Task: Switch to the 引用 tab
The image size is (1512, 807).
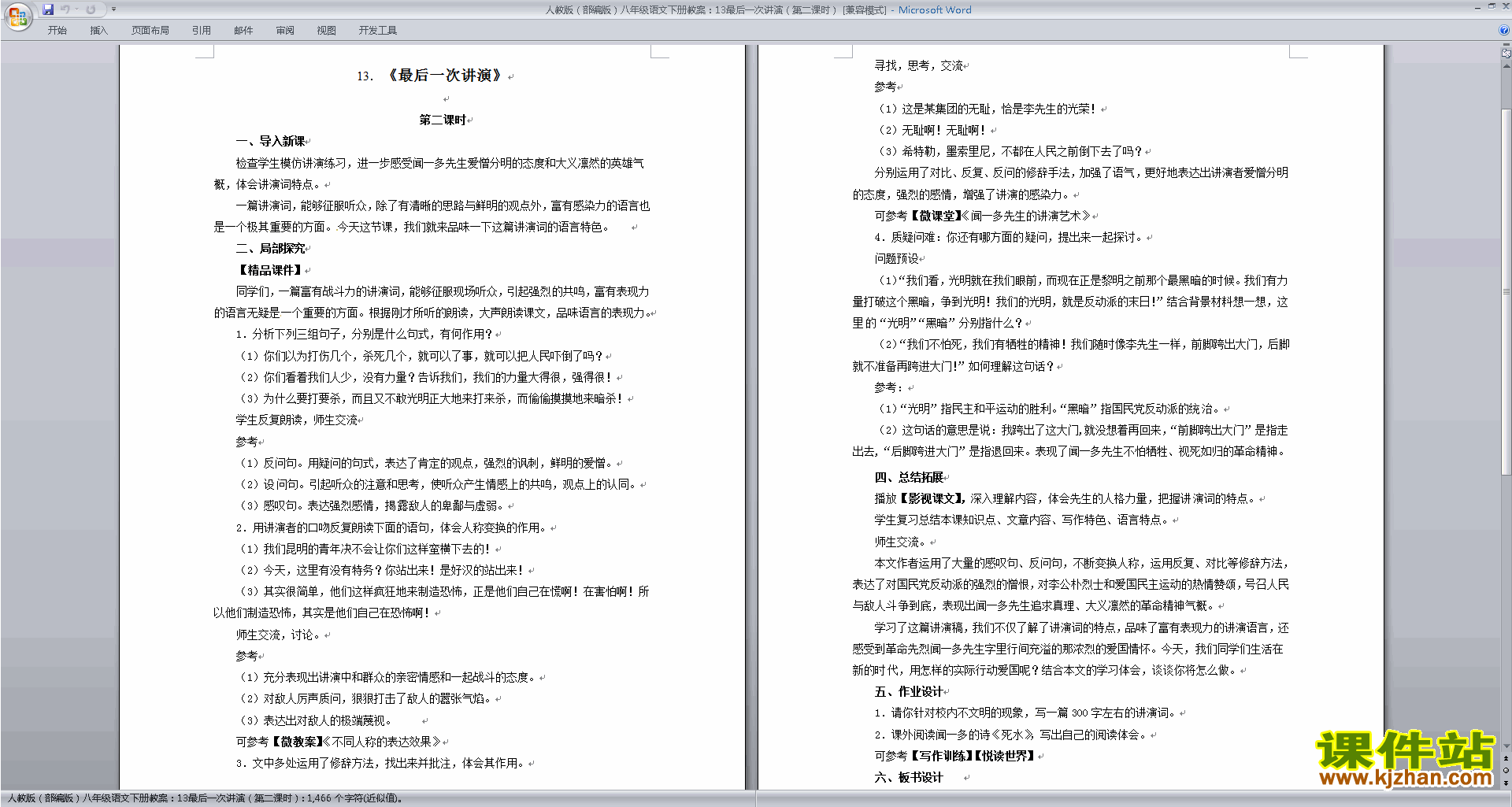Action: [202, 31]
